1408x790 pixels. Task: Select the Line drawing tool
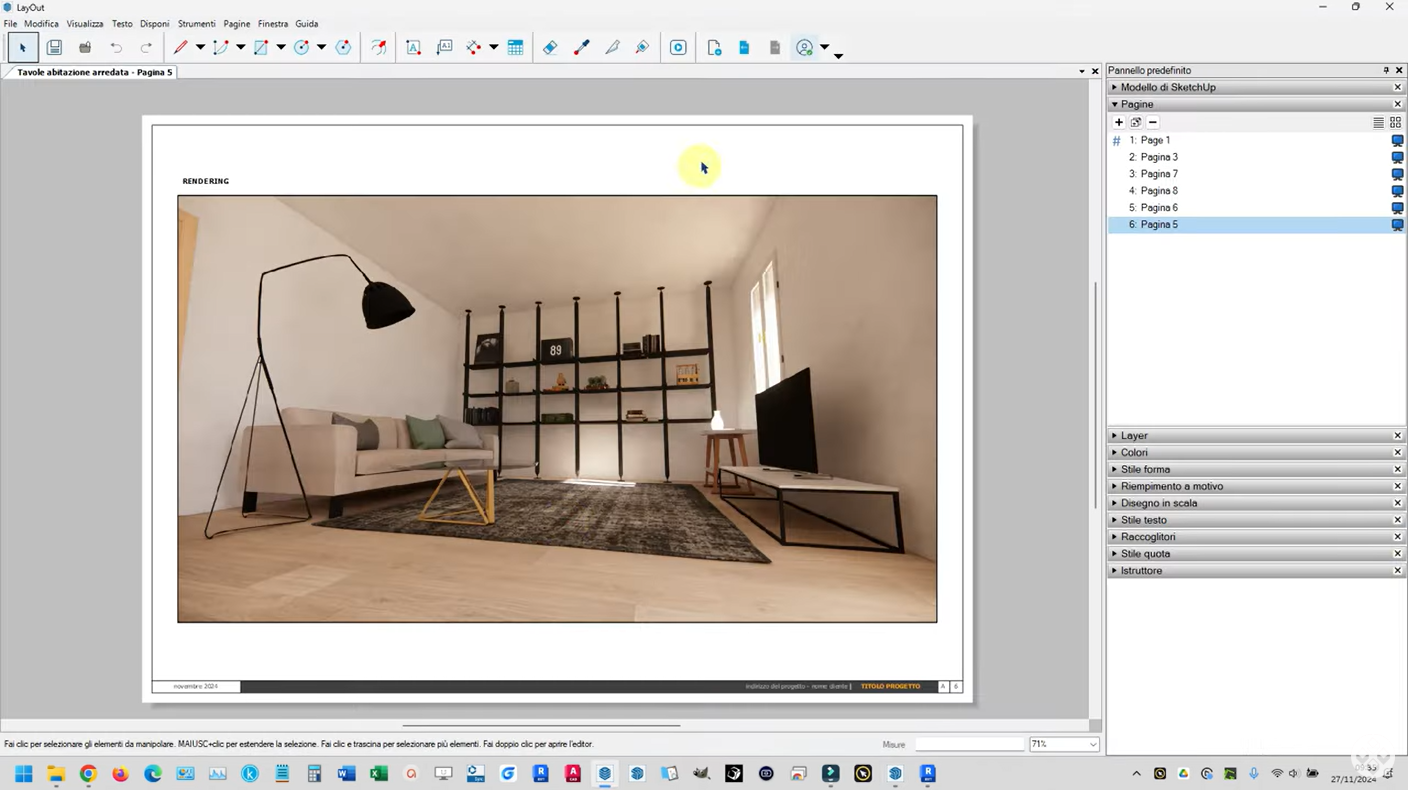click(181, 47)
